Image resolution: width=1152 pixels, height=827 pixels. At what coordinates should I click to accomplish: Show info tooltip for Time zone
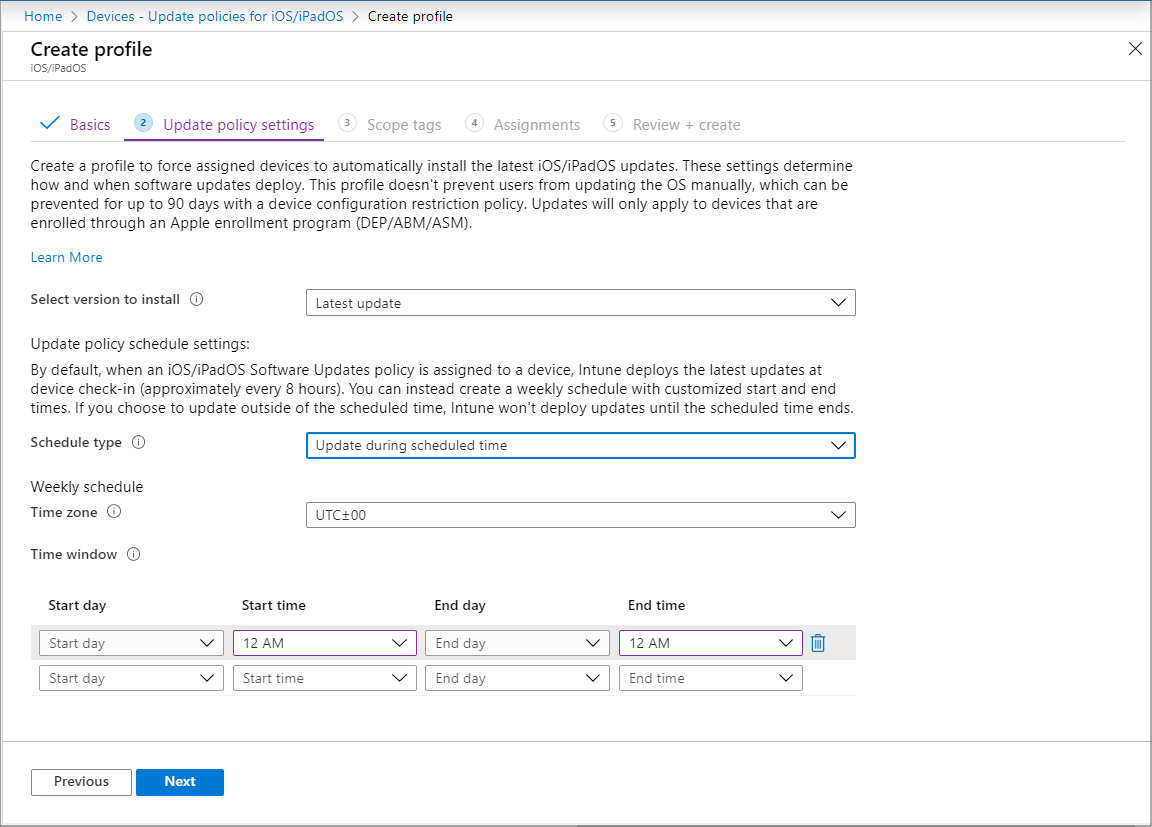click(114, 512)
